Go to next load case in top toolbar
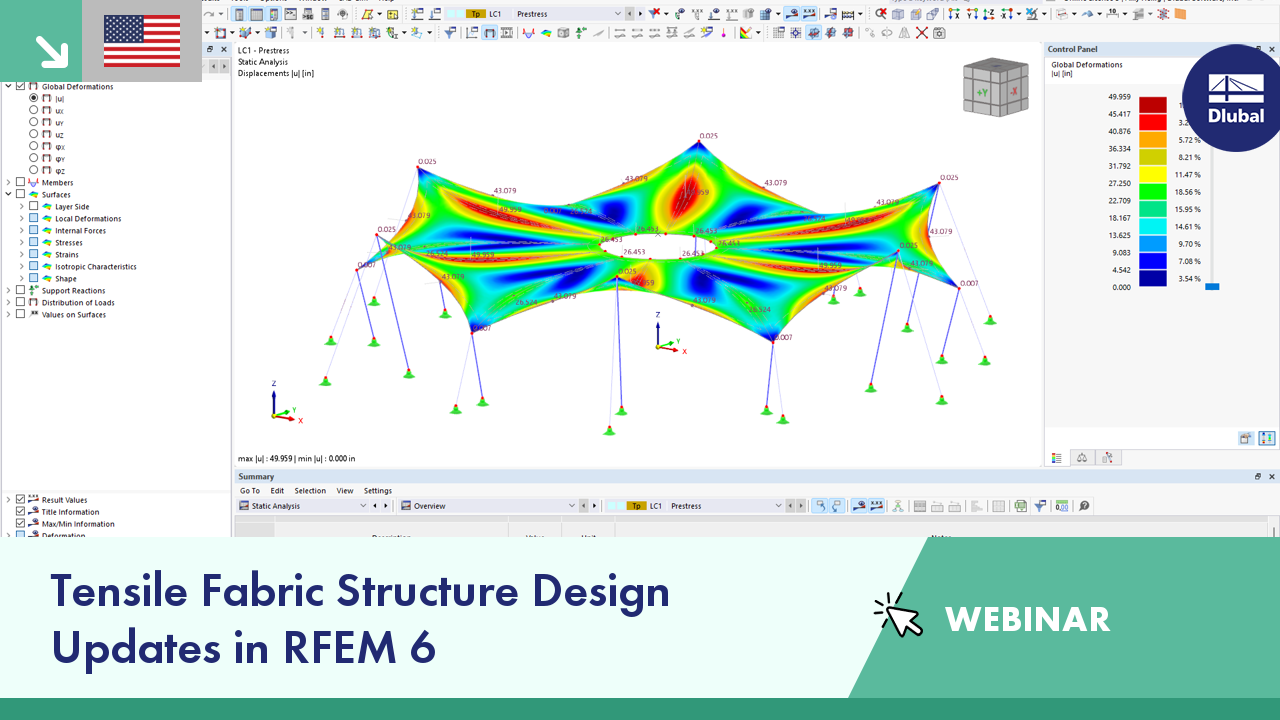The width and height of the screenshot is (1280, 720). [x=639, y=14]
